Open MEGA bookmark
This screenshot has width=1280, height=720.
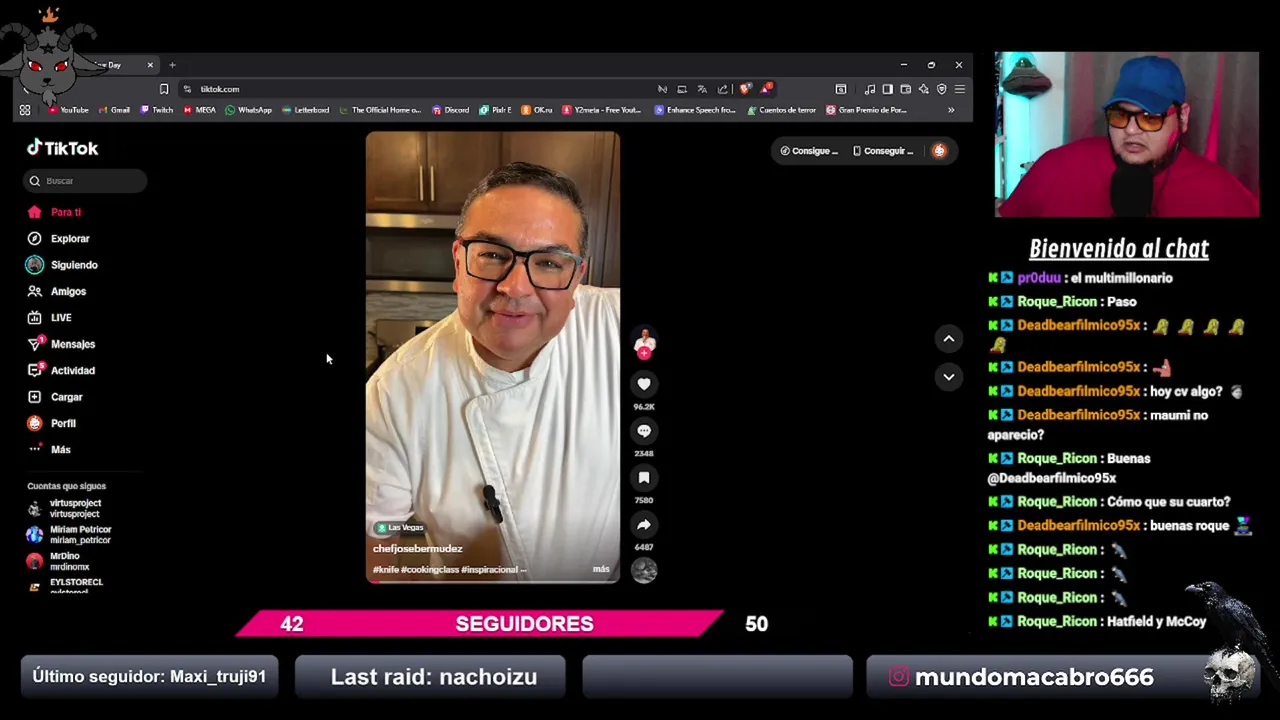pos(200,110)
